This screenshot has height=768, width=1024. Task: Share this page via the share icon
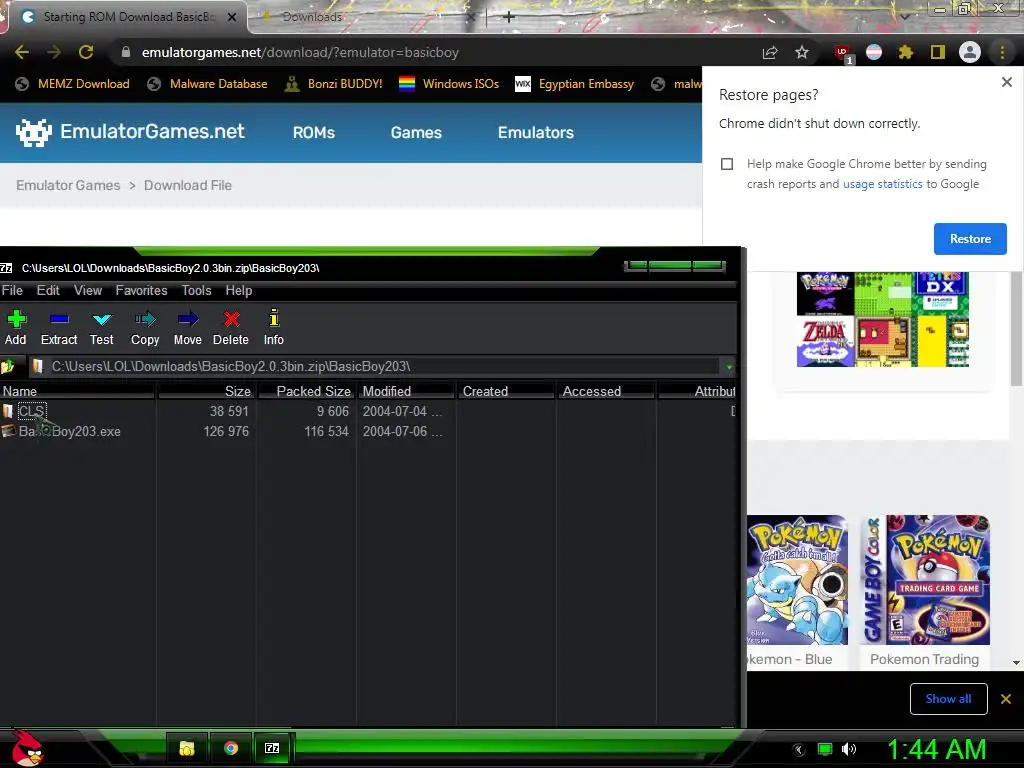point(770,52)
